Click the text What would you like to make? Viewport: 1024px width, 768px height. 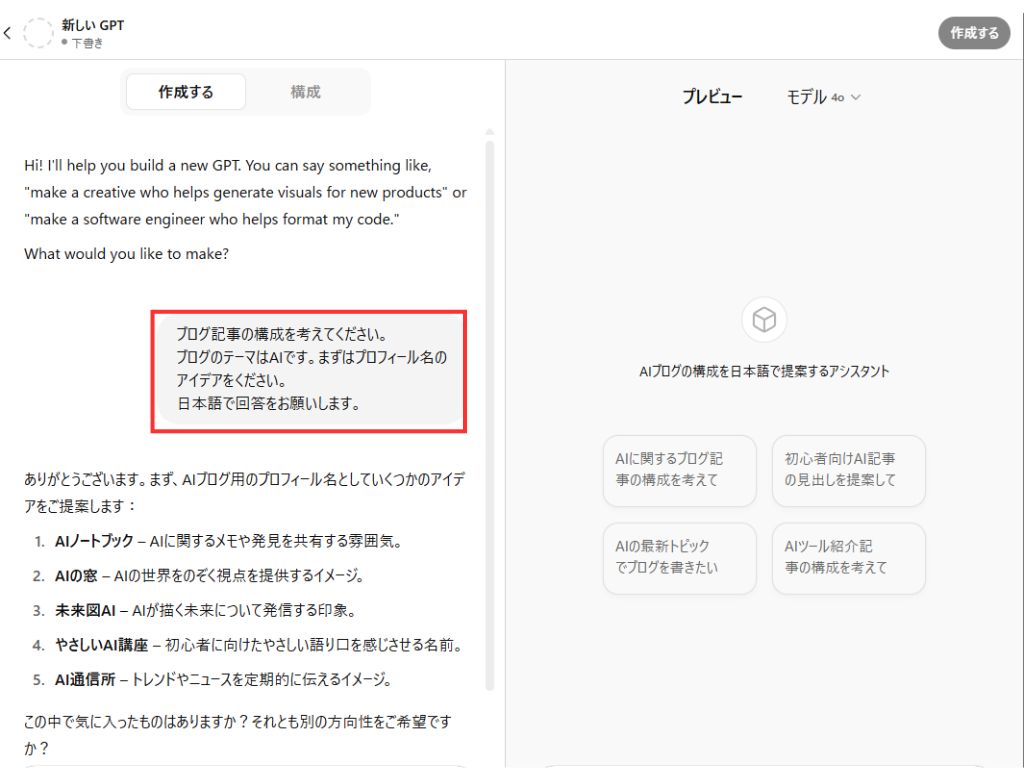127,253
